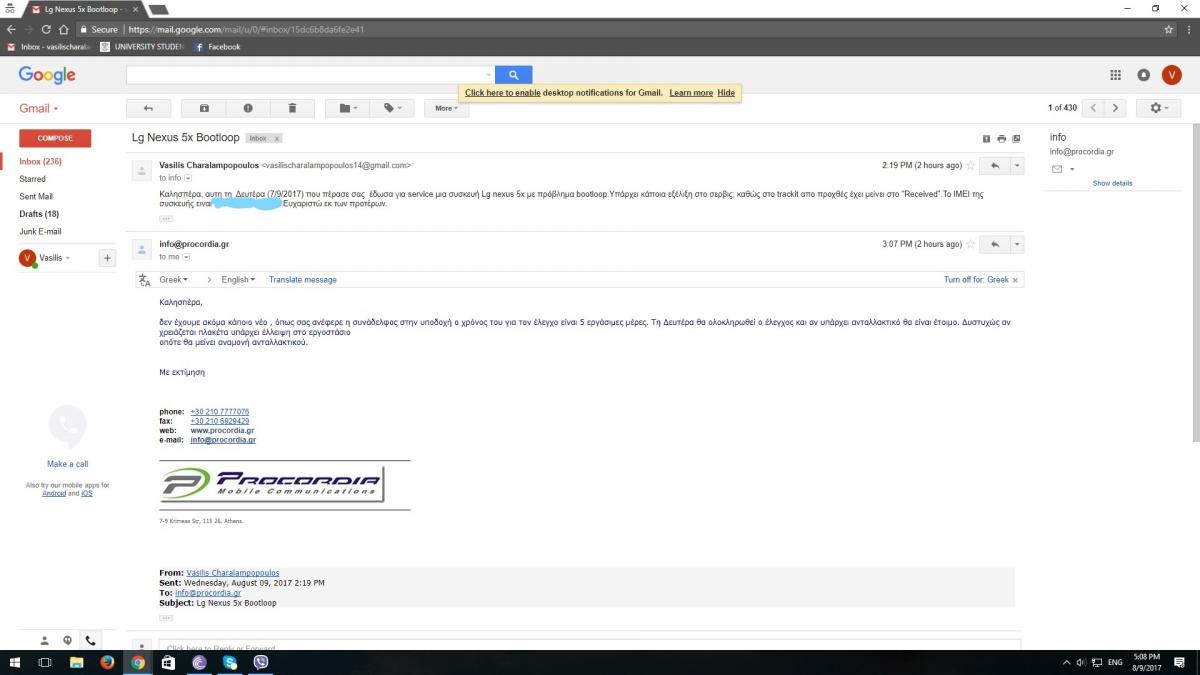
Task: Remove the Inbox label with its x
Action: point(277,138)
